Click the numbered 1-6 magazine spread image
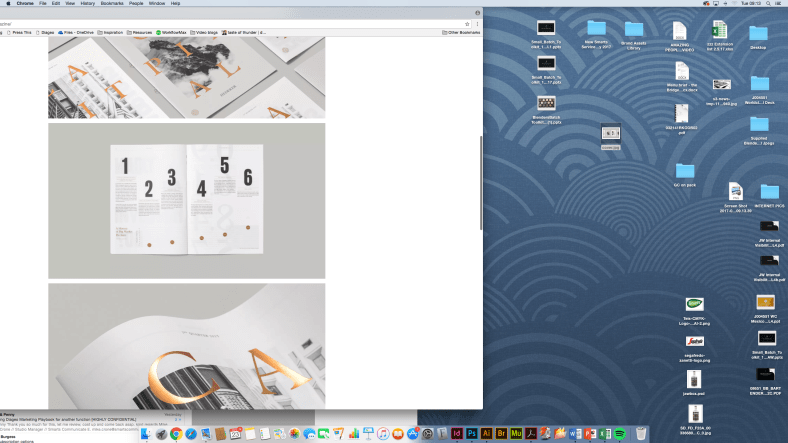788x443 pixels. pyautogui.click(x=186, y=200)
